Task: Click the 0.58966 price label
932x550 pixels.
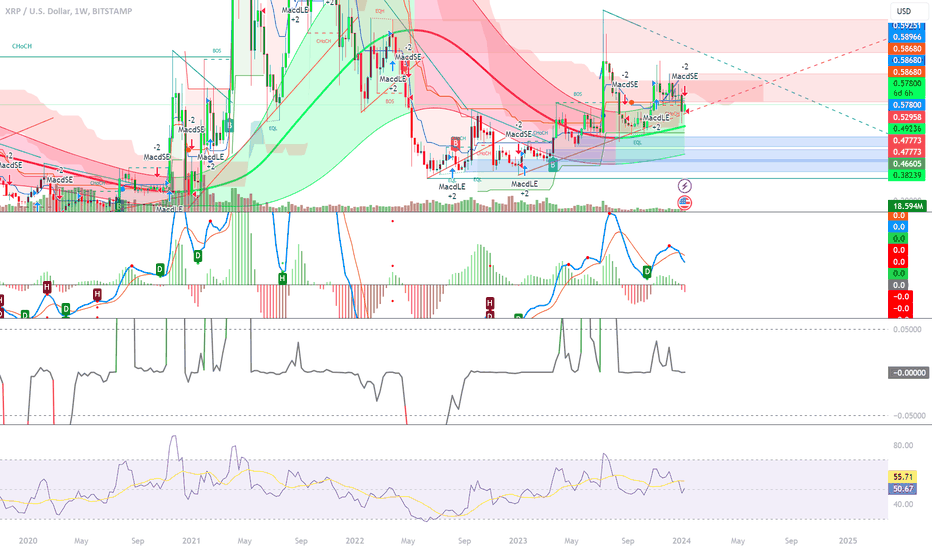Action: (906, 37)
